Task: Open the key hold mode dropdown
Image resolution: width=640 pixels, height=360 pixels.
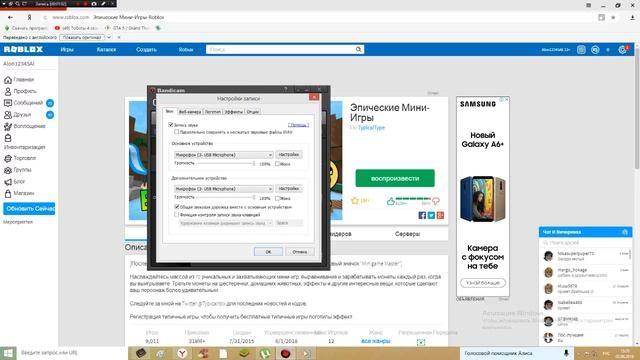Action: (x=226, y=223)
